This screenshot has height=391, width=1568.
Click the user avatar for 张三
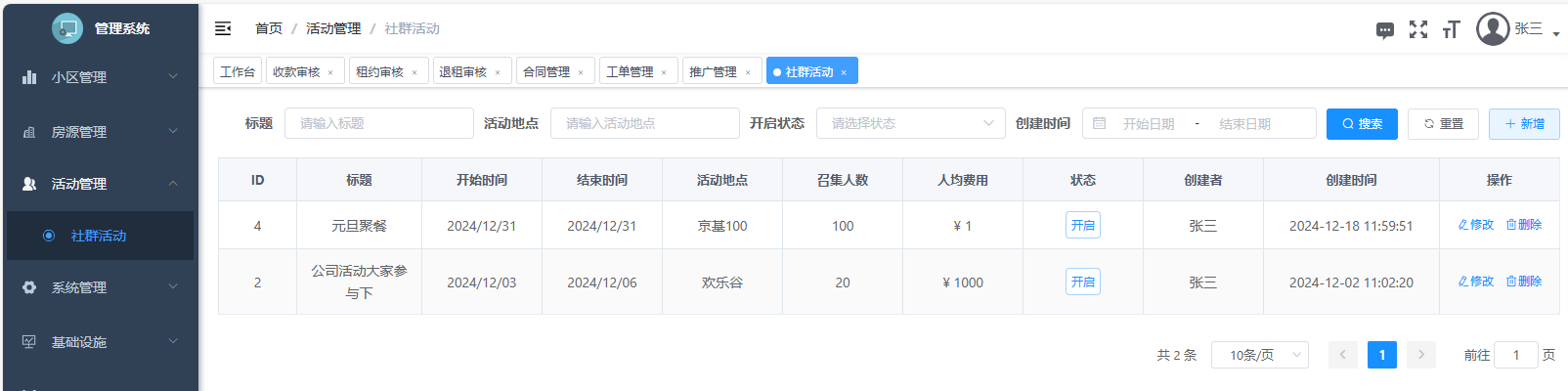click(1493, 29)
